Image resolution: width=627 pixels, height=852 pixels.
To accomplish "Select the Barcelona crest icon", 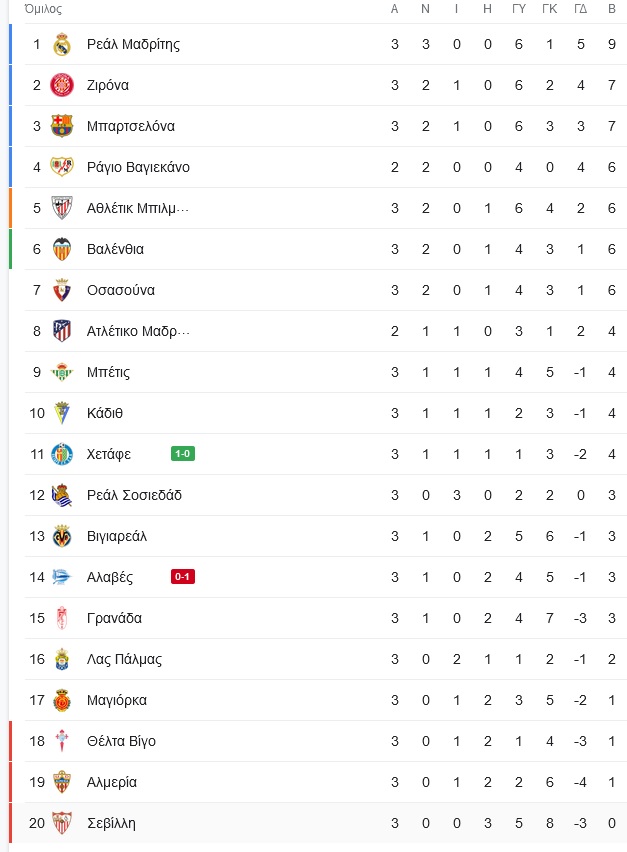I will [x=62, y=126].
